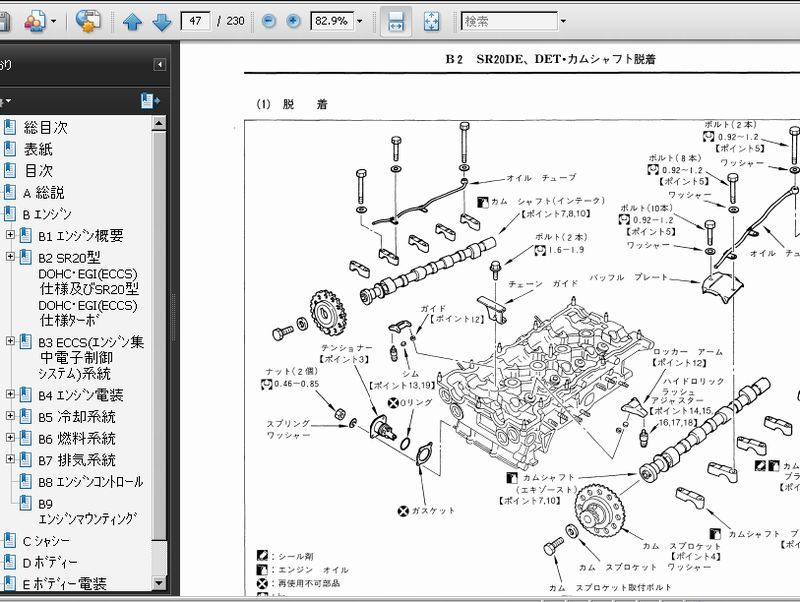The height and width of the screenshot is (602, 800).
Task: Expand the B5 冷却系統 bookmark
Action: point(10,416)
